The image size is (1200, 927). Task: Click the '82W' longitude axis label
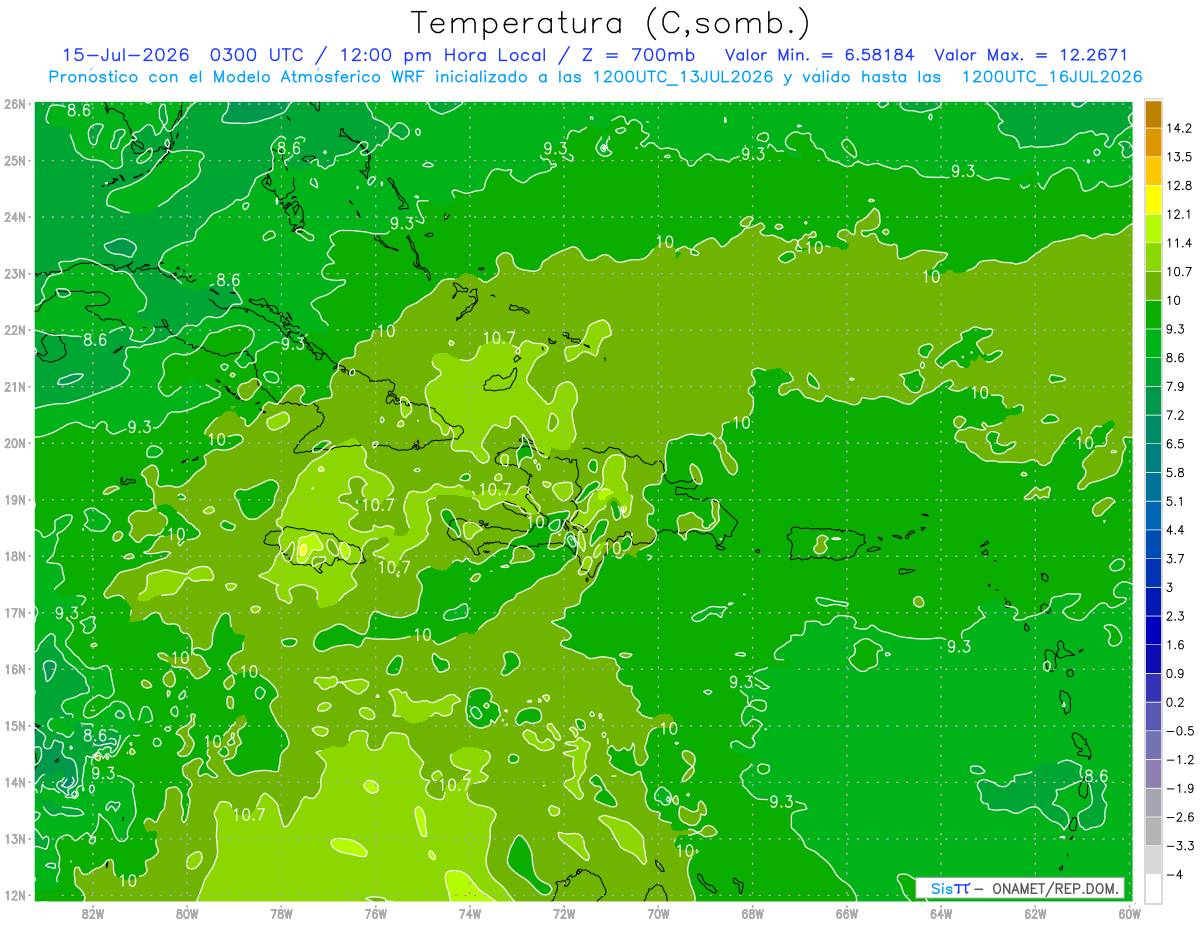tap(92, 913)
